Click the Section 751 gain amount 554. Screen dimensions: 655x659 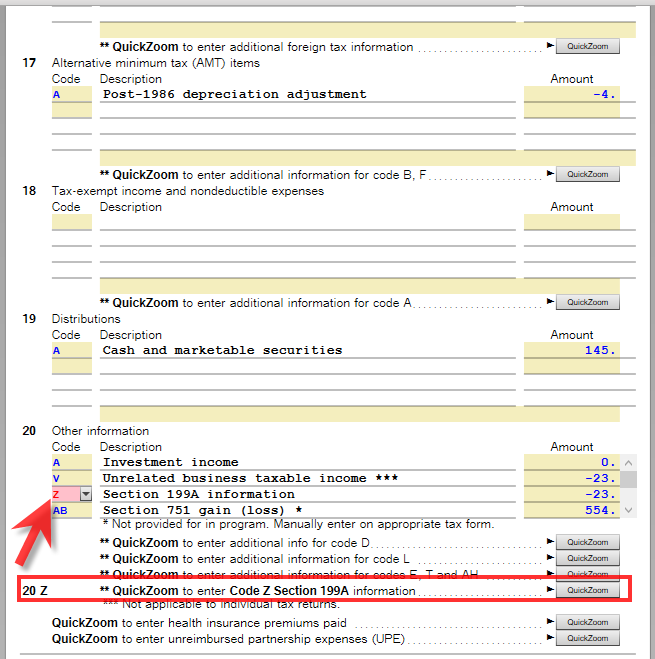click(571, 510)
